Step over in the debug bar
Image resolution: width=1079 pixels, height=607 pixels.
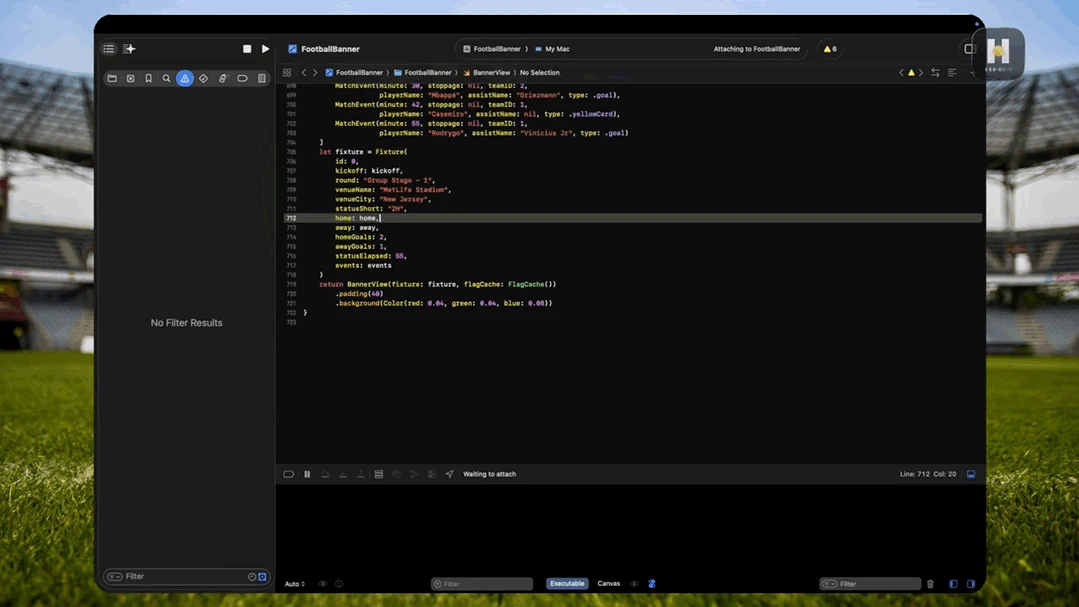click(x=325, y=474)
